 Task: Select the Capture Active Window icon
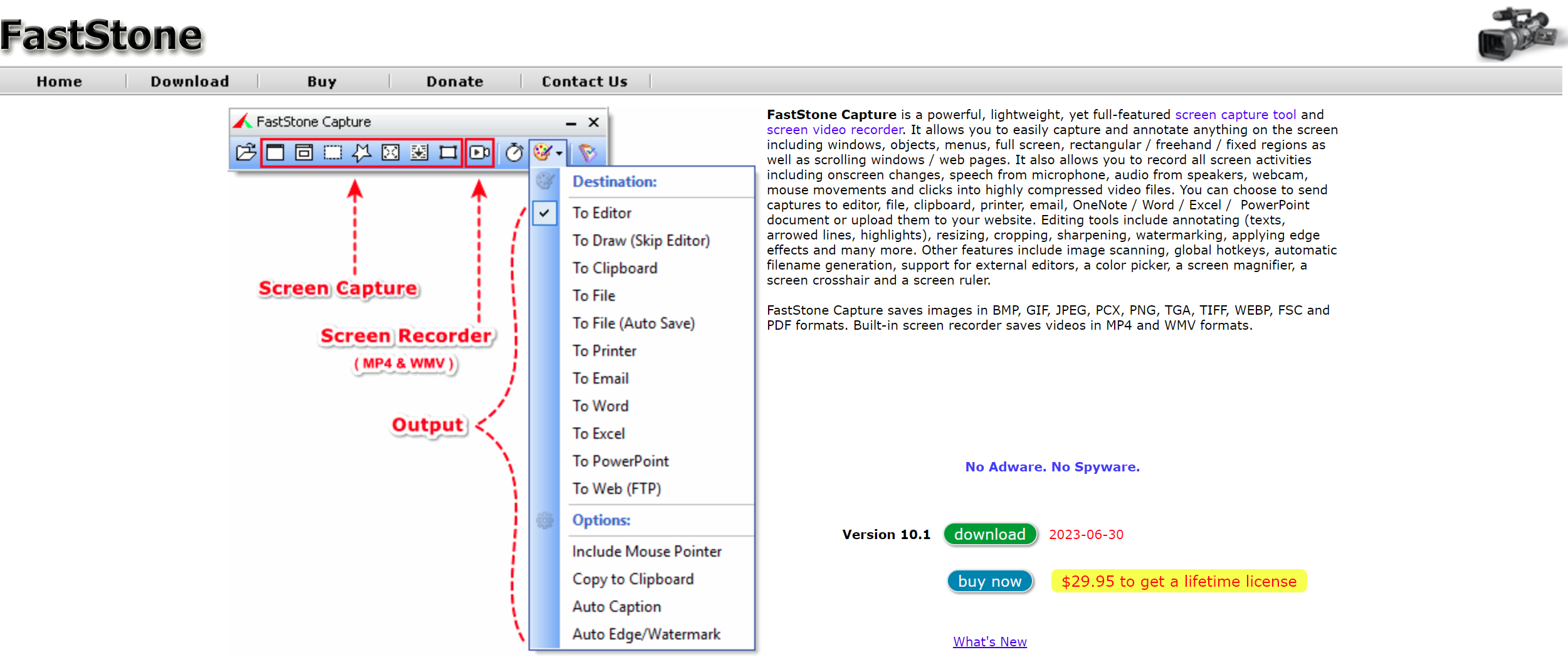point(275,152)
